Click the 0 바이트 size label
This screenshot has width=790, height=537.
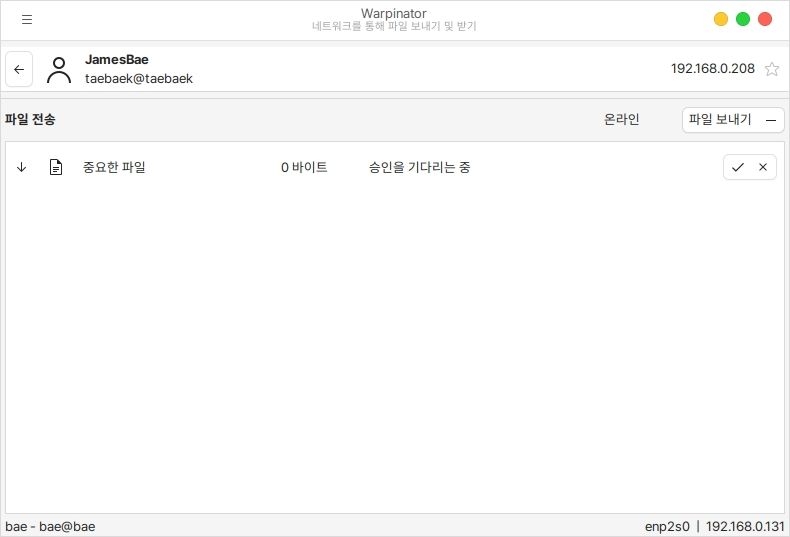click(x=304, y=167)
